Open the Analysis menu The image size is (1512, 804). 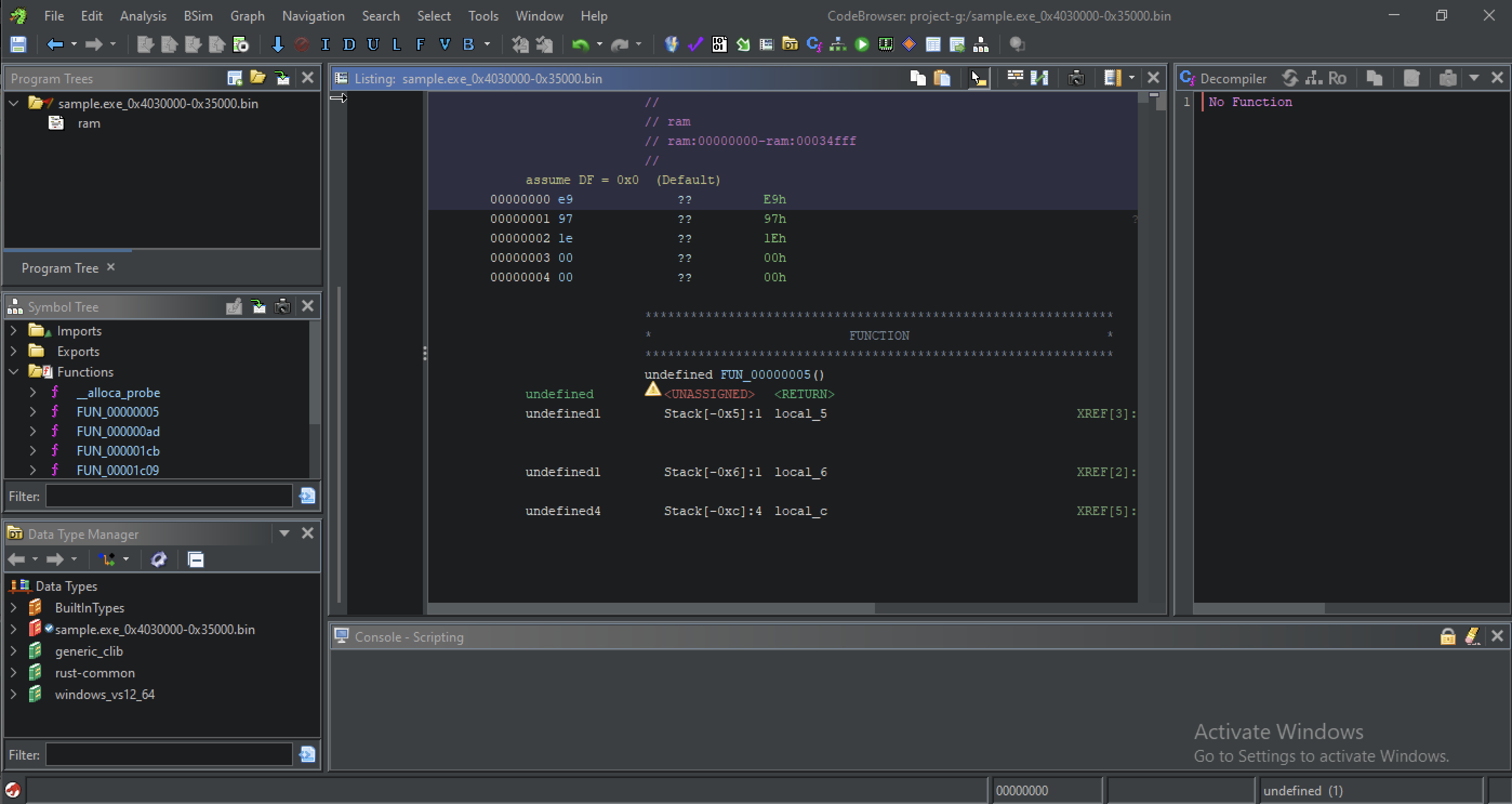[143, 16]
